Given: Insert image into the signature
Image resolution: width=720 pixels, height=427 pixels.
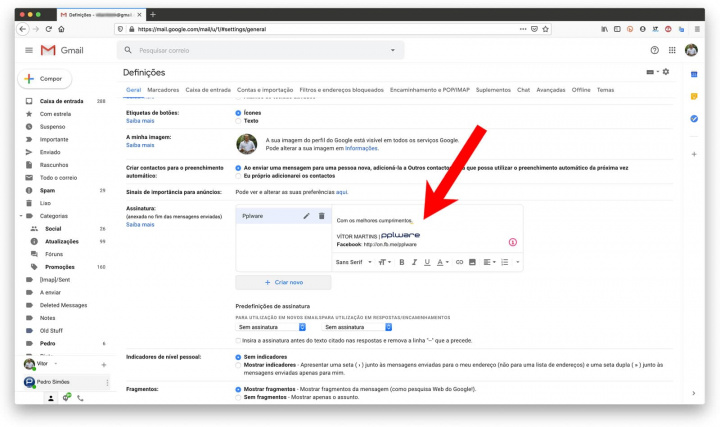Looking at the screenshot, I should 472,262.
